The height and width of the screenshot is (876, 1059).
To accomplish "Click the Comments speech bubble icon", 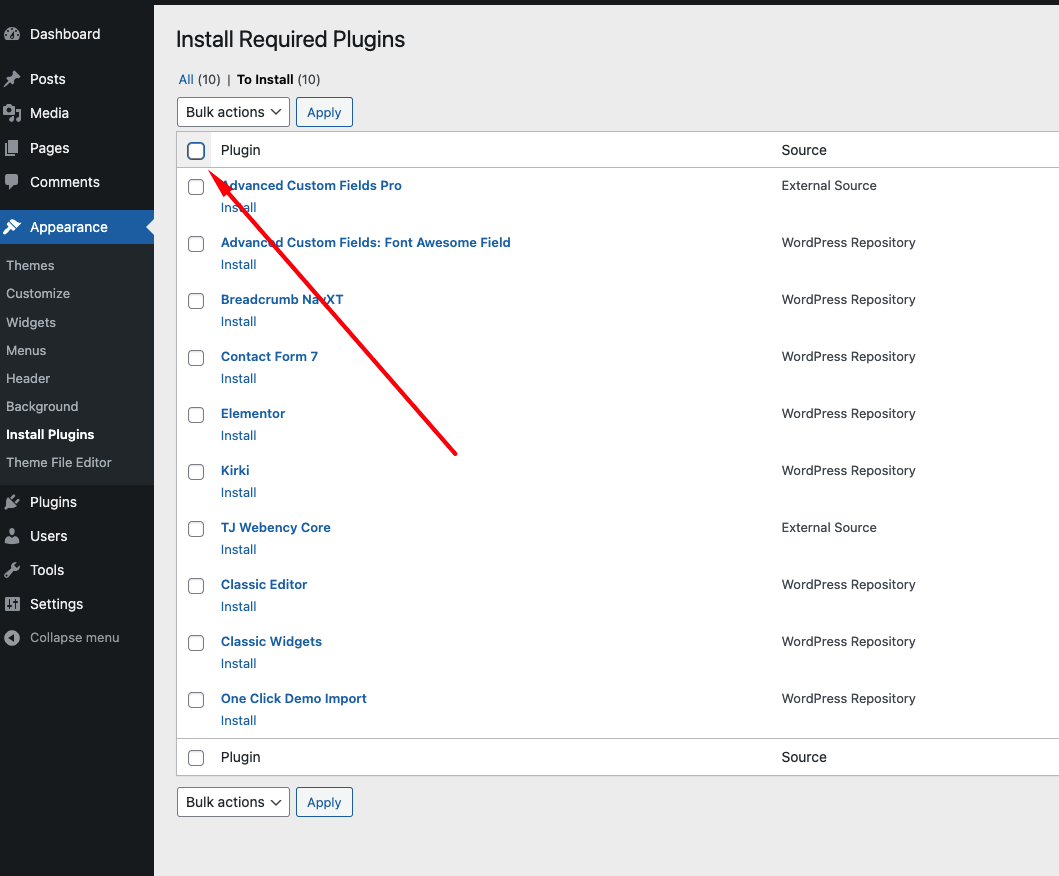I will [12, 182].
